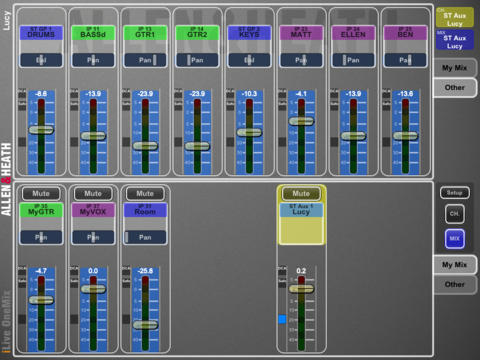Click the blue indicator beside Lucy fader
This screenshot has height=360, width=480.
[282, 319]
